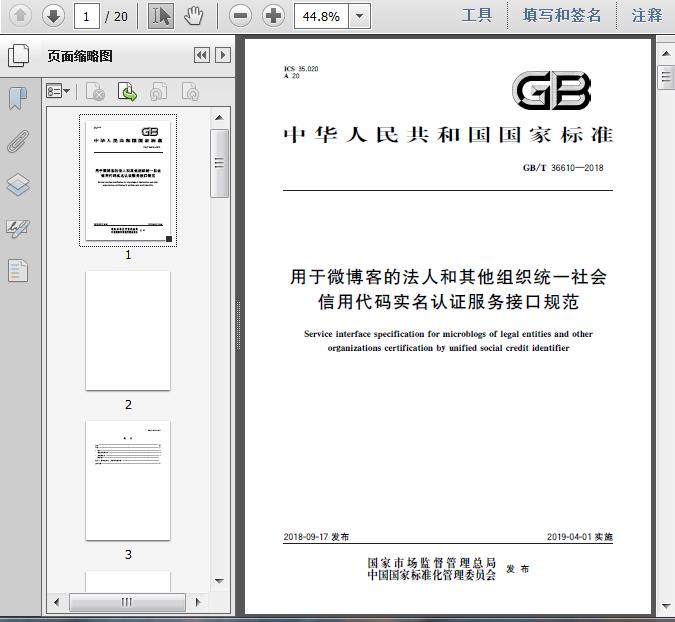Click thumbnails vertical scrollbar thumb
This screenshot has width=675, height=622.
219,163
